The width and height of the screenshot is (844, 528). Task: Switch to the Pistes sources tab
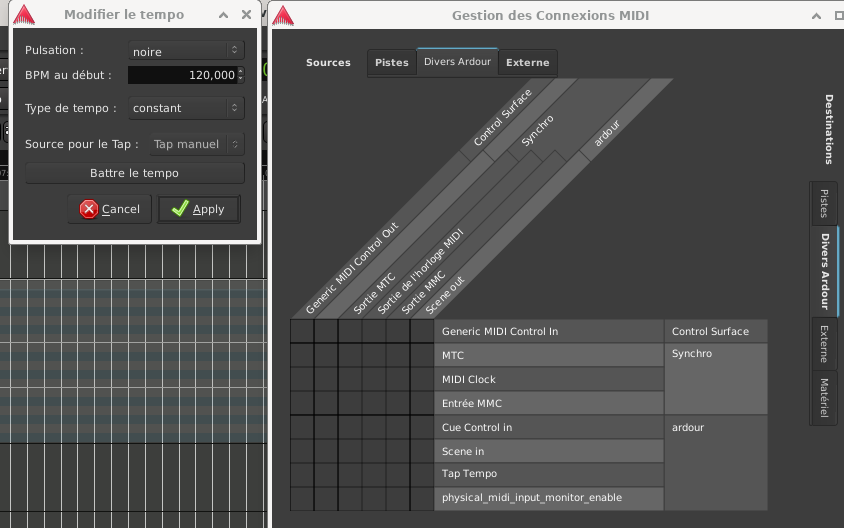pos(391,62)
